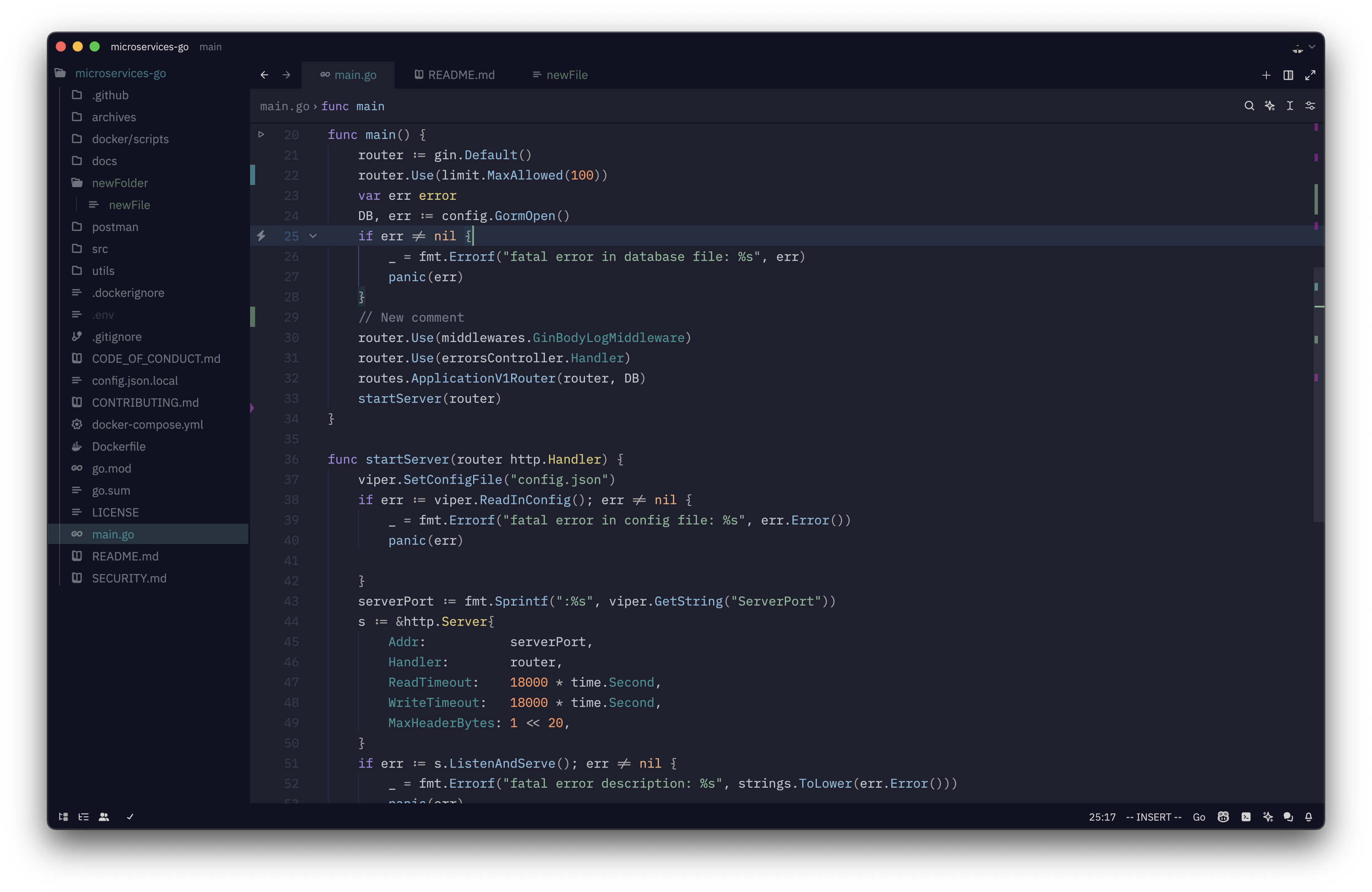Viewport: 1372px width, 892px height.
Task: Open the assistant panel sparkle in status bar
Action: 1267,816
